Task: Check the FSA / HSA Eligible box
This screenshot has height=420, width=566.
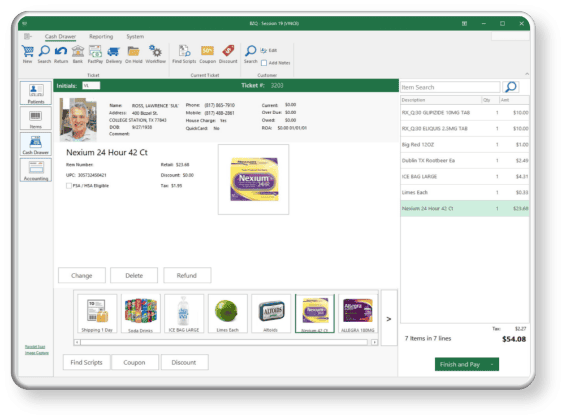Action: coord(69,186)
